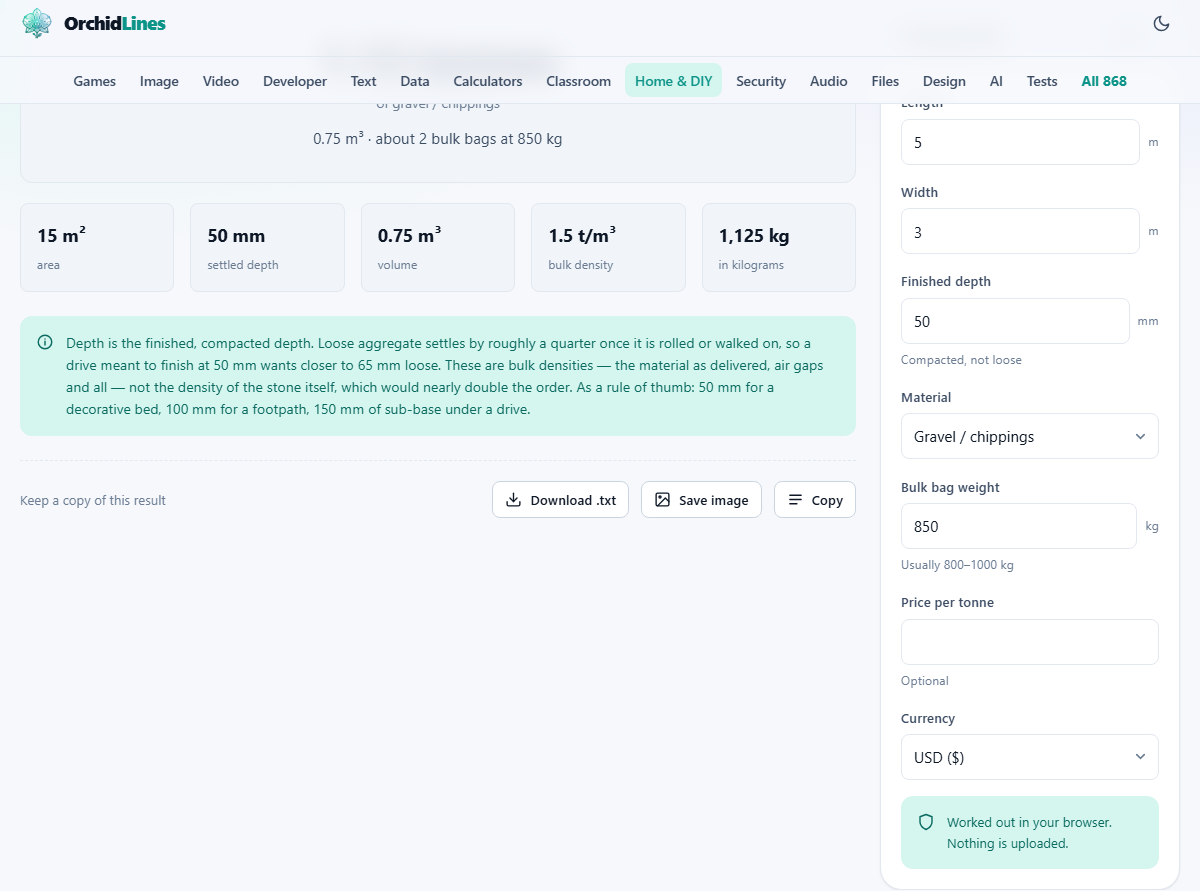Screen dimensions: 1200x891
Task: Toggle dark mode moon icon
Action: point(1161,24)
